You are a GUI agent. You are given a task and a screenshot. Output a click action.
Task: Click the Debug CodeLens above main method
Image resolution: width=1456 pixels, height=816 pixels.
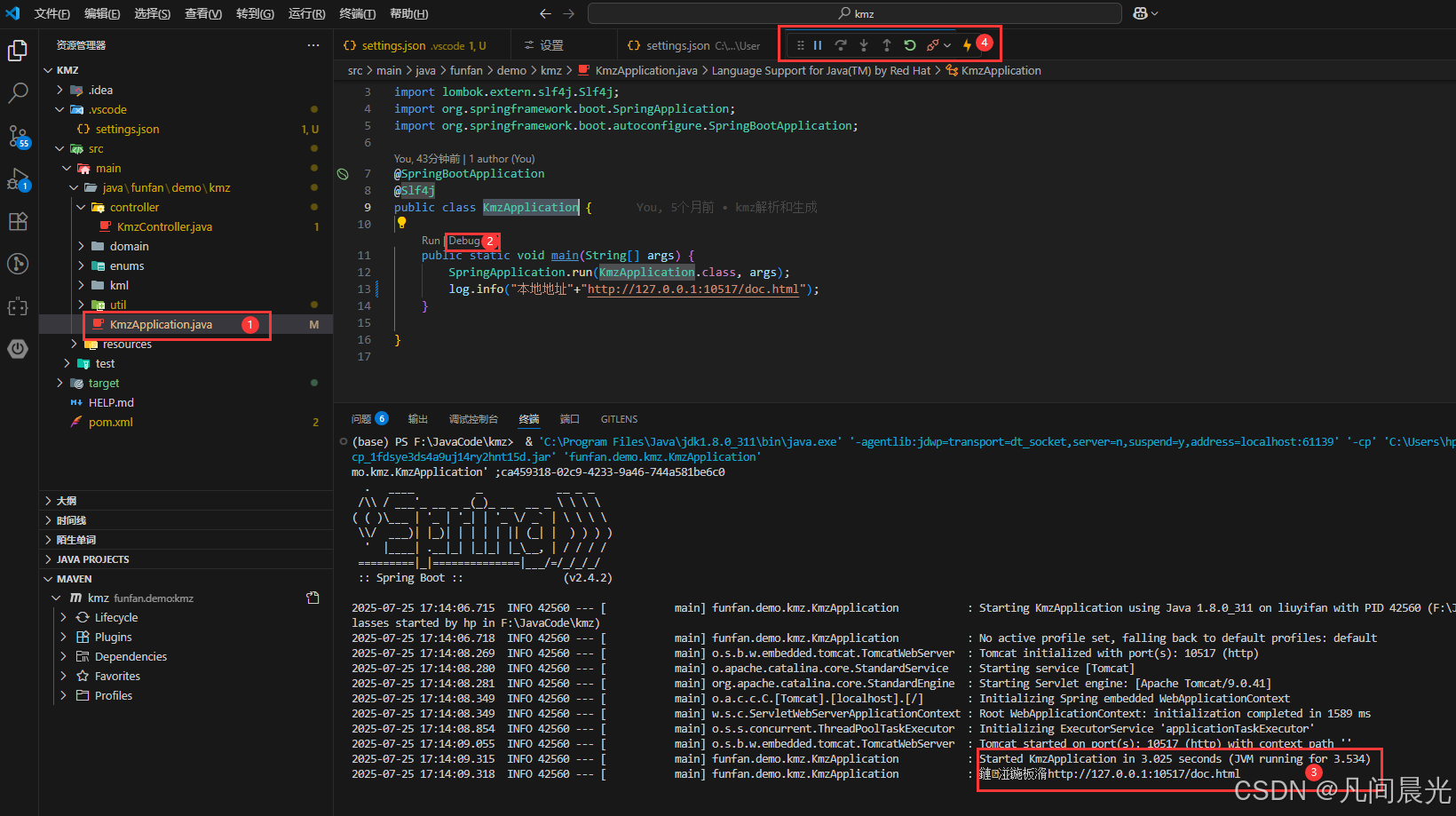pos(463,241)
